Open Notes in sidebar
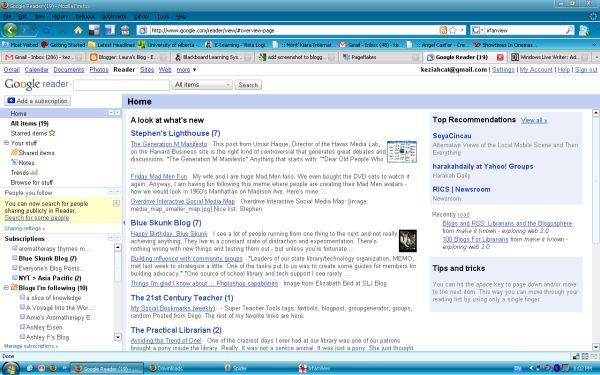Viewport: 600px width, 375px height. [23, 163]
